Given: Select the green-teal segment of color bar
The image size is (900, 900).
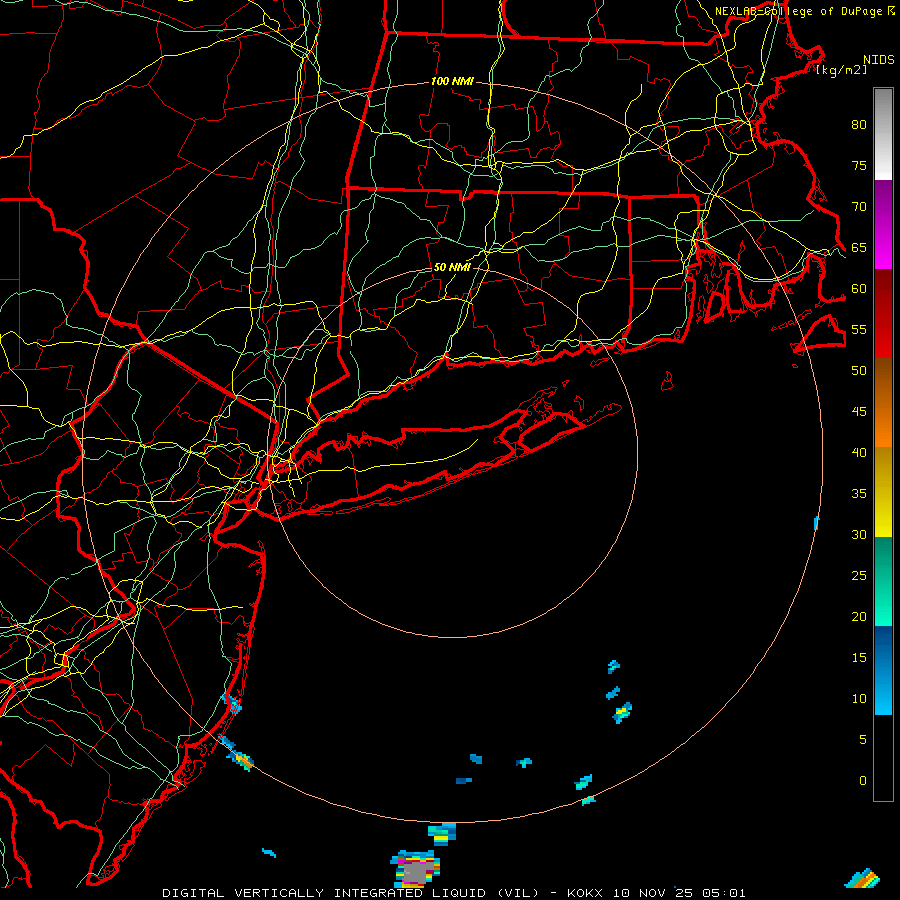Looking at the screenshot, I should pos(883,581).
